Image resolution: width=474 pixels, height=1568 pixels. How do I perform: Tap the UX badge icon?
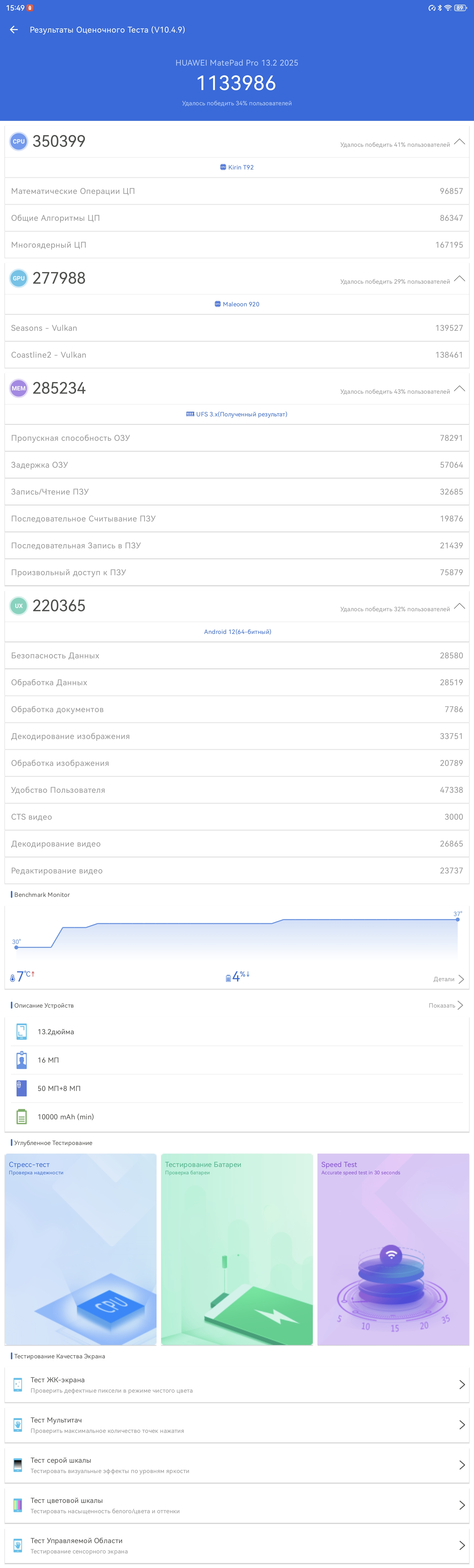pos(19,606)
